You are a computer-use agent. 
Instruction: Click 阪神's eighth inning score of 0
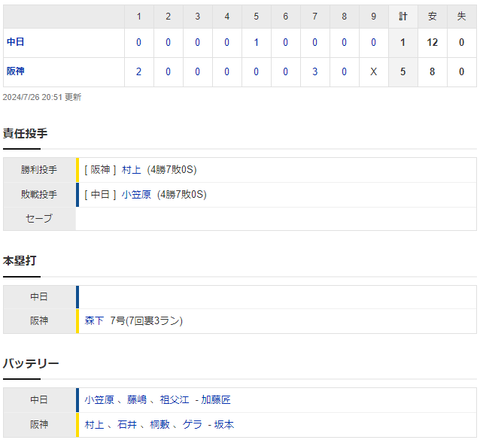pos(344,72)
